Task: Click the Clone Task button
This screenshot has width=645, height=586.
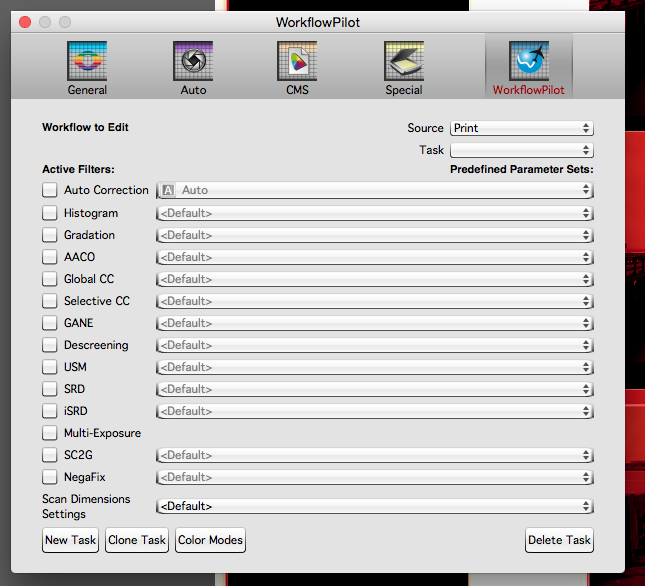Action: (137, 540)
